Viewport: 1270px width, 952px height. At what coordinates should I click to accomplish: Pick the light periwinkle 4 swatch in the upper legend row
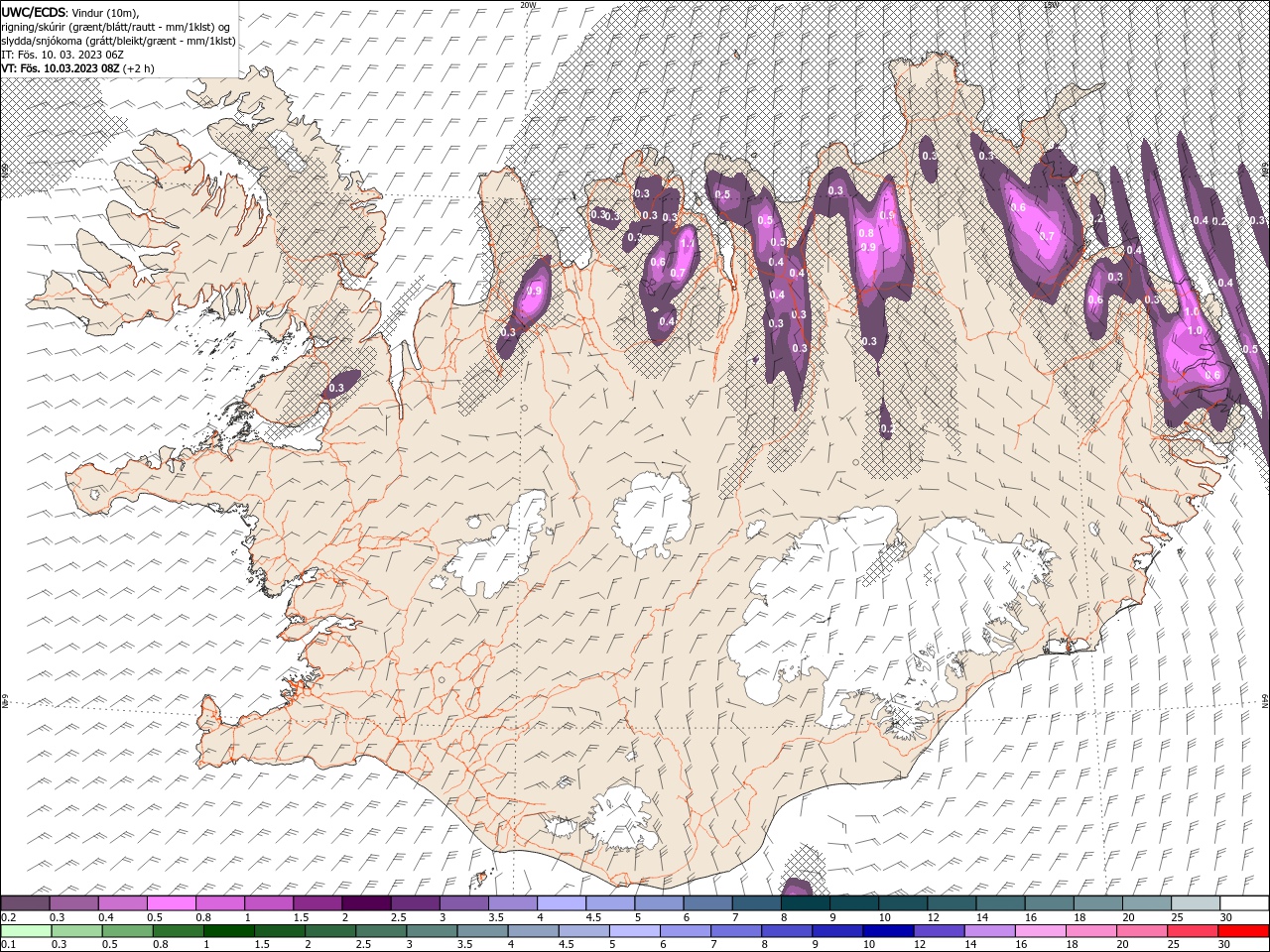click(x=560, y=903)
